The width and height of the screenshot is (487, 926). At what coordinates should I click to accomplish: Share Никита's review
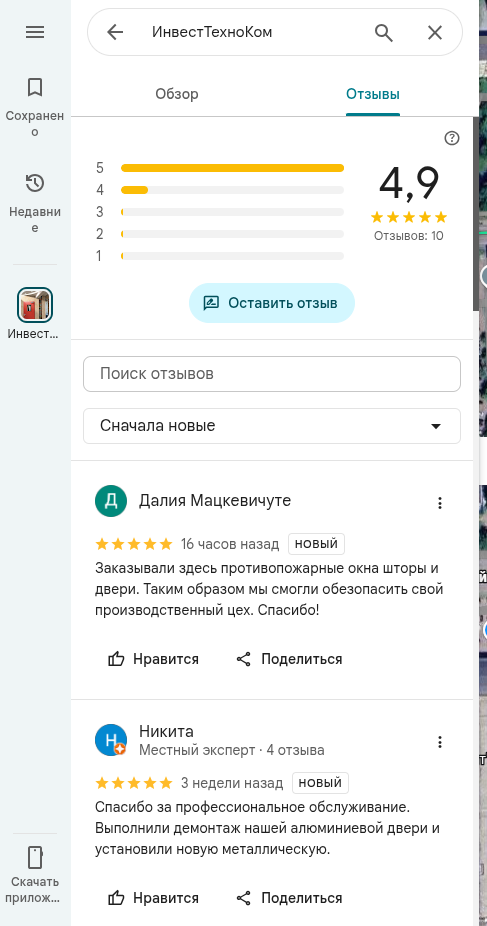(289, 898)
